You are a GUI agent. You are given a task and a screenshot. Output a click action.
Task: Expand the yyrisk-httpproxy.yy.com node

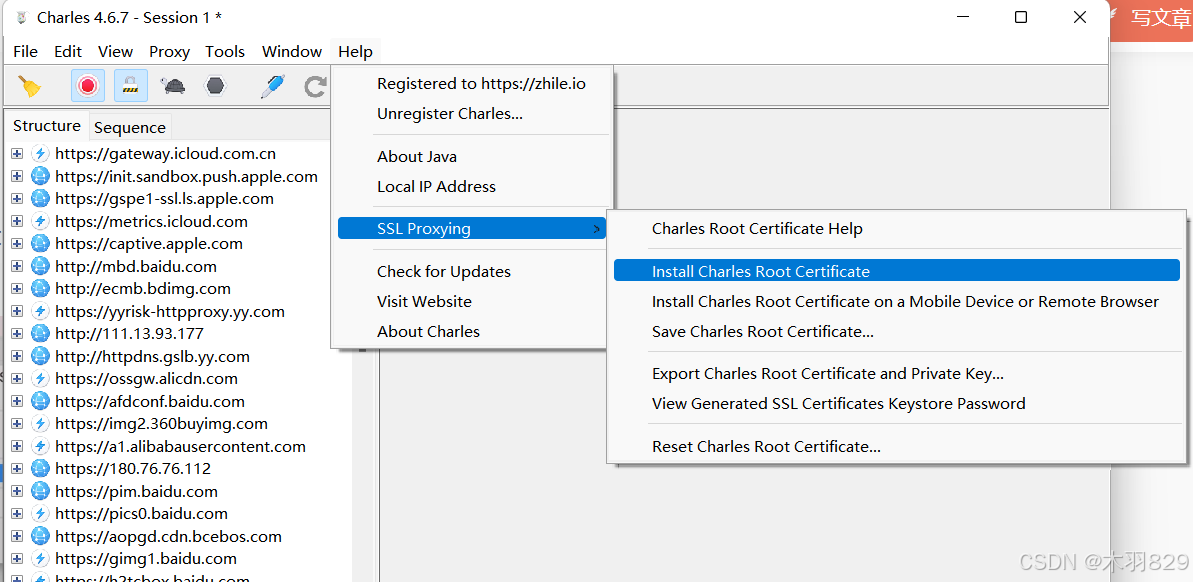click(x=17, y=311)
